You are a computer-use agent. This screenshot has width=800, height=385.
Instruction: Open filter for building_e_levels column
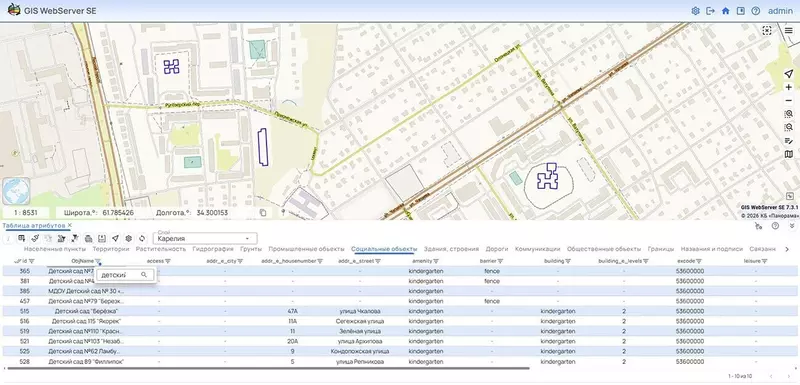646,261
